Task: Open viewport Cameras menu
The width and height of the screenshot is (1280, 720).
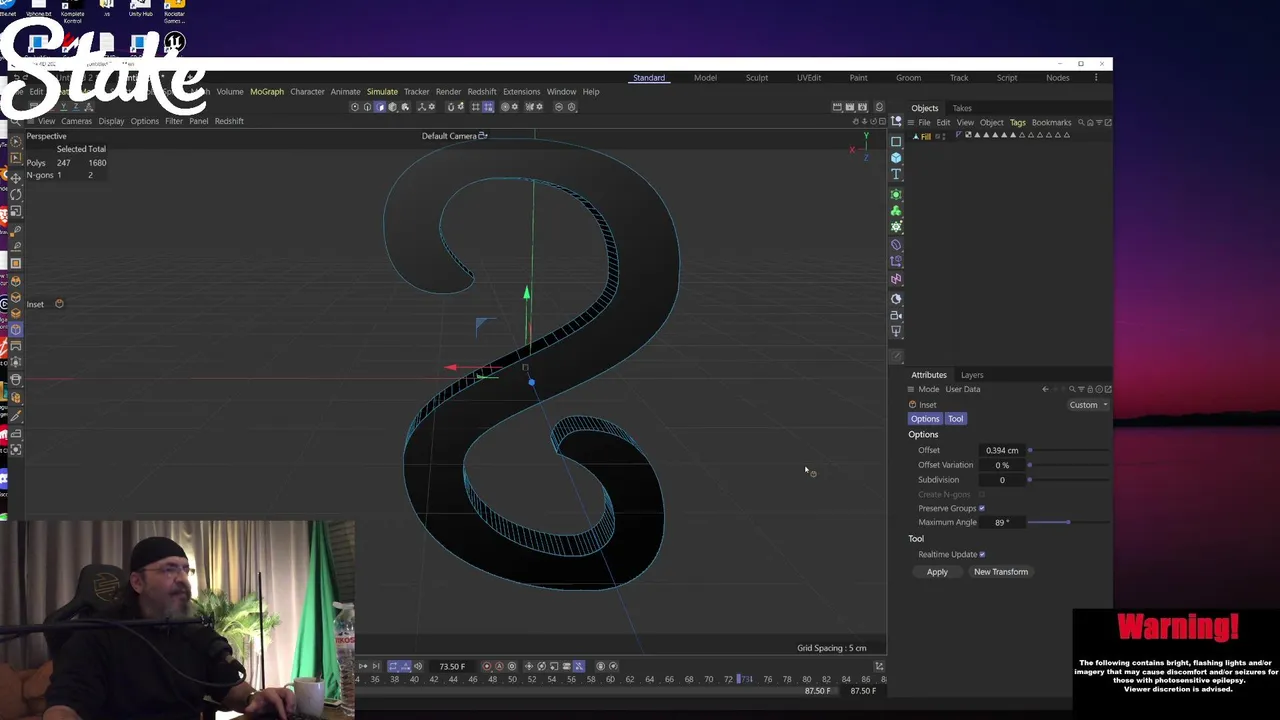Action: pos(76,121)
